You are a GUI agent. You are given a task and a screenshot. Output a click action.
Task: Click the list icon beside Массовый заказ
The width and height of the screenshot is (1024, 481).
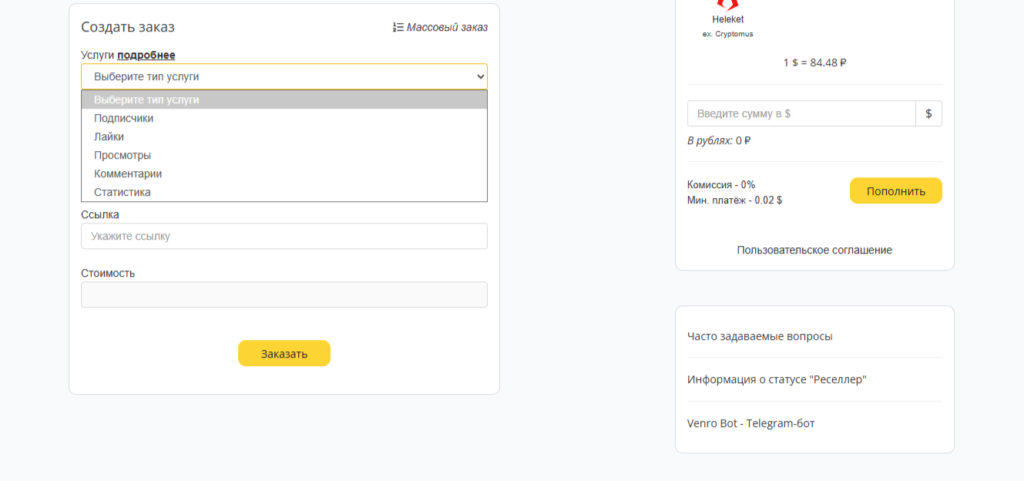[398, 28]
